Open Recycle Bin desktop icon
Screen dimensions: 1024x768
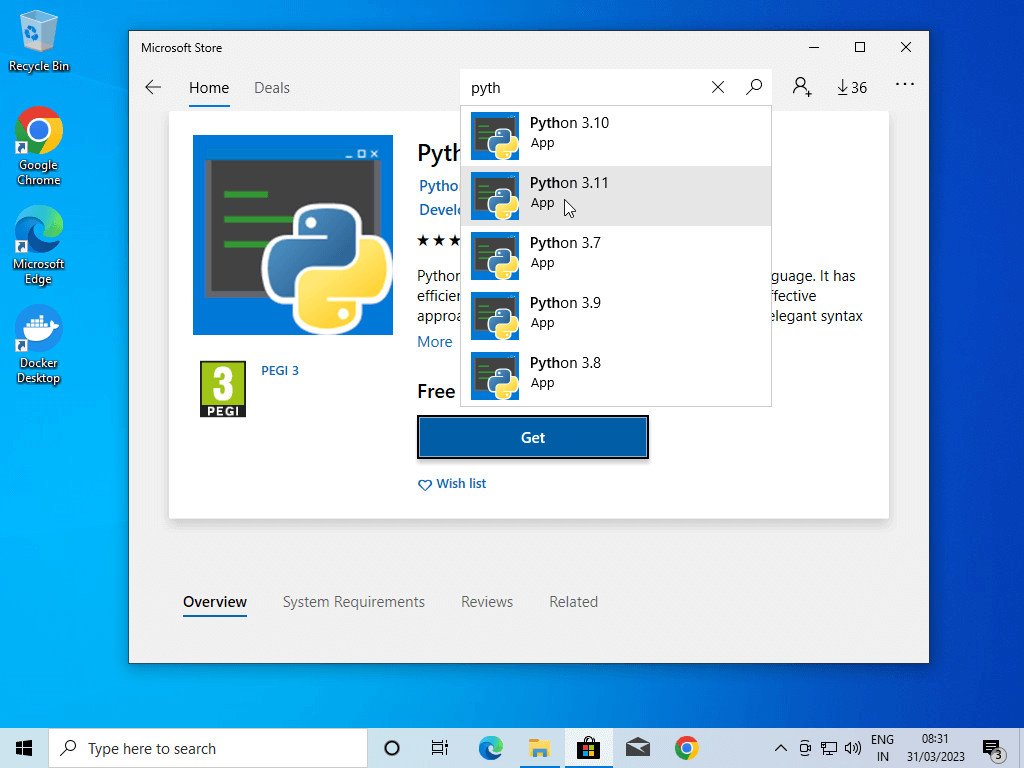[39, 40]
